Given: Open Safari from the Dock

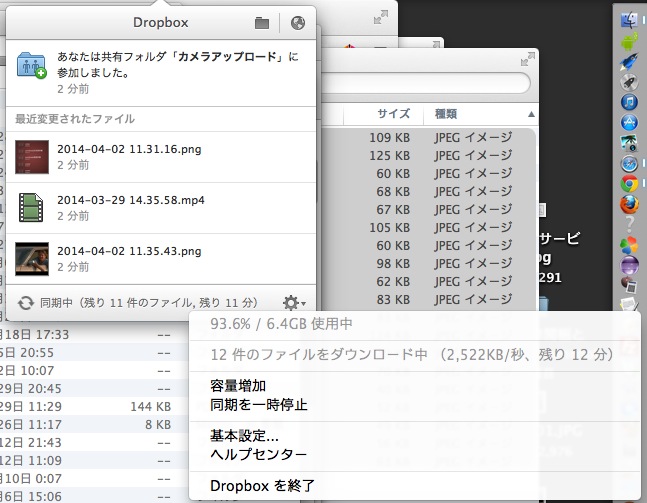Looking at the screenshot, I should [629, 164].
